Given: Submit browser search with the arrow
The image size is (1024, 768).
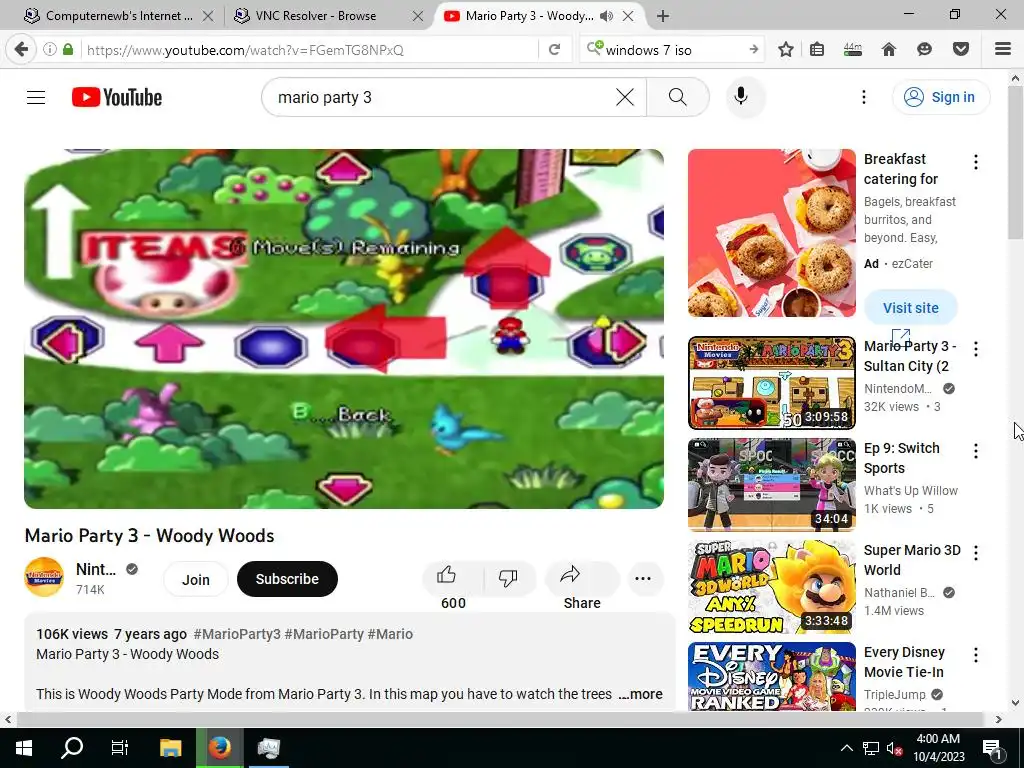Looking at the screenshot, I should click(754, 50).
